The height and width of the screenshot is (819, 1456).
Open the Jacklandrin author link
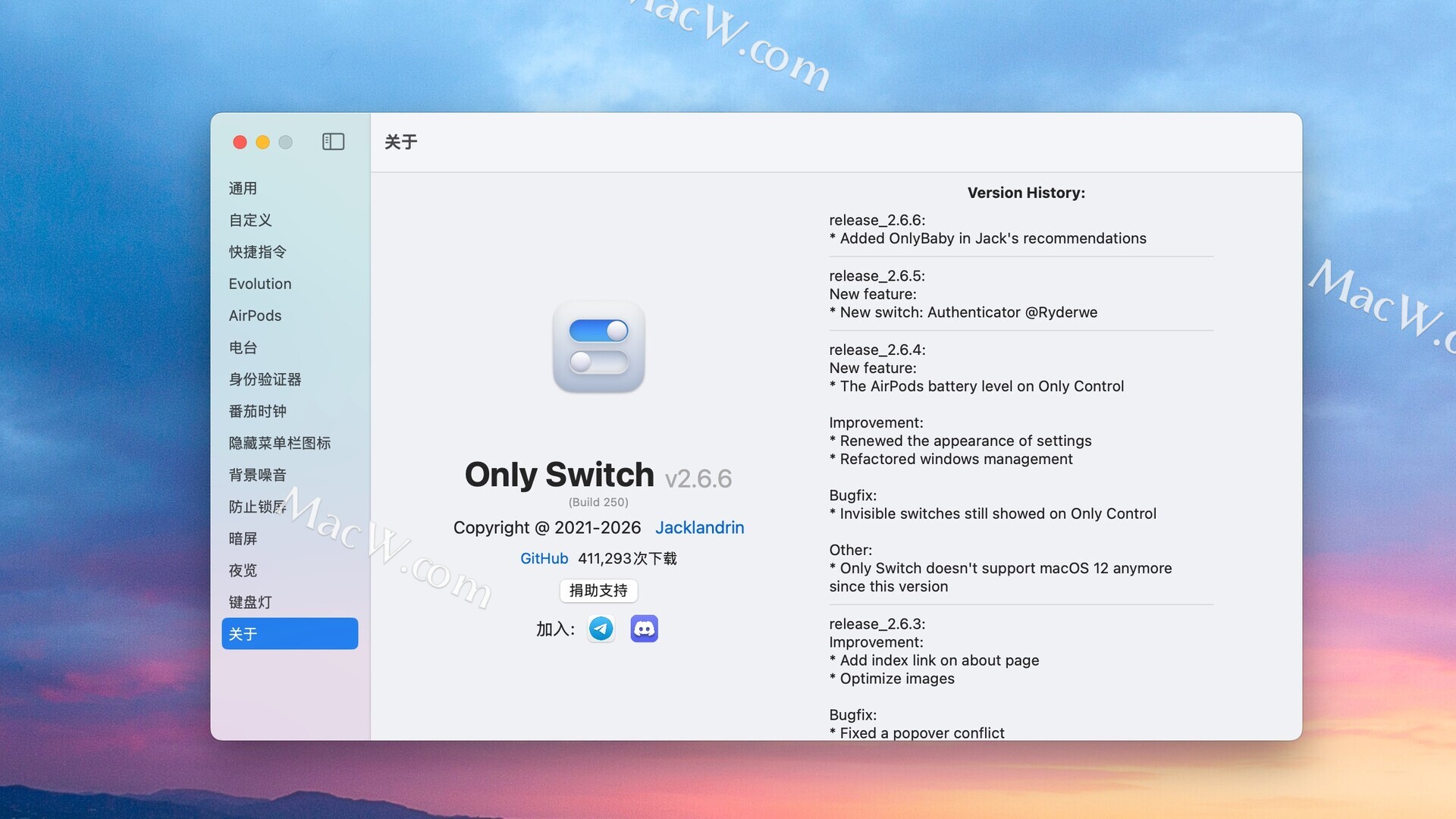[699, 528]
